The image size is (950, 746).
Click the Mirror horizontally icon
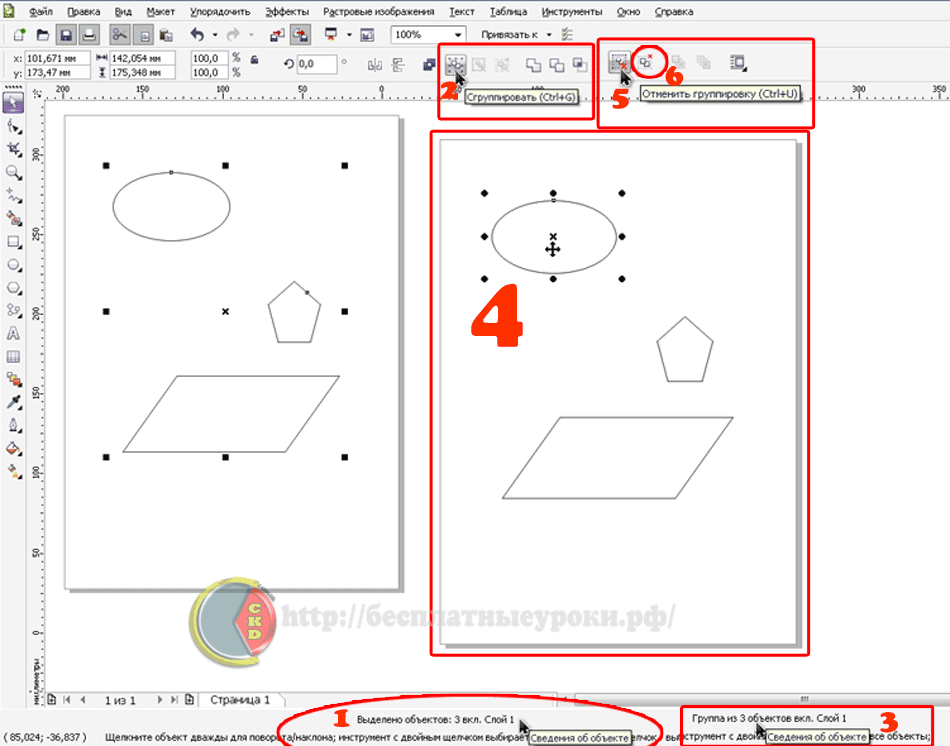[375, 65]
